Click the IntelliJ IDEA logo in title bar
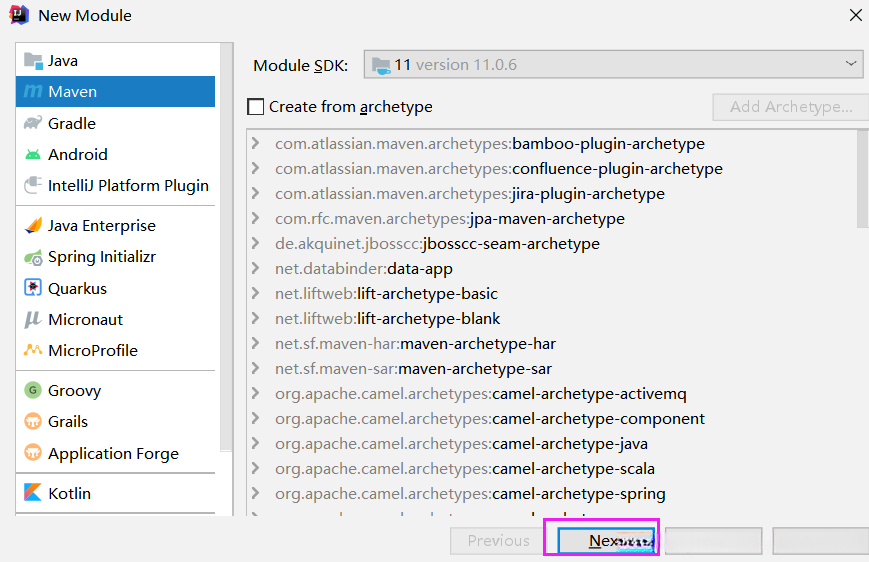Screen dimensions: 869x562 (x=19, y=15)
